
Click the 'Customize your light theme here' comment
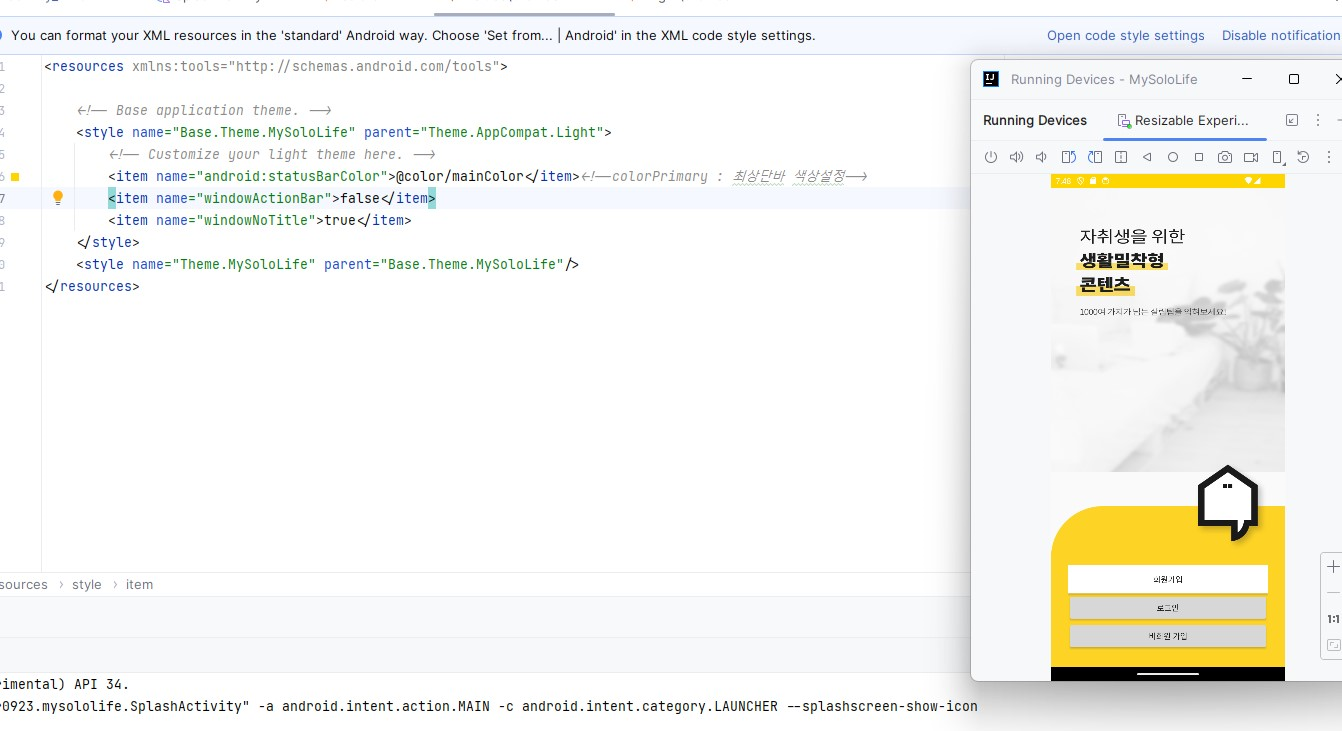pos(271,154)
